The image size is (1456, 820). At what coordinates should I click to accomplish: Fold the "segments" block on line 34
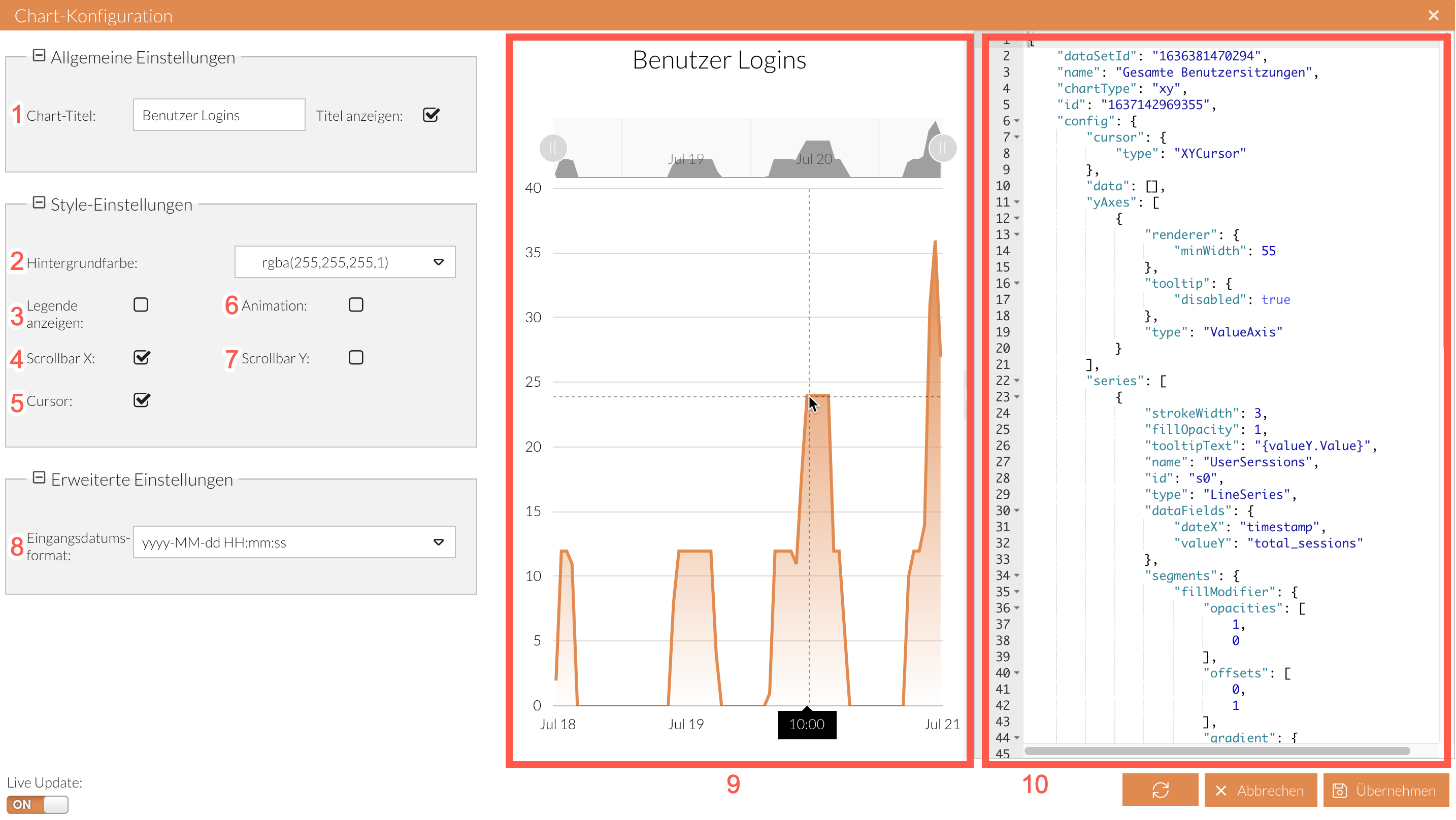click(x=1017, y=576)
